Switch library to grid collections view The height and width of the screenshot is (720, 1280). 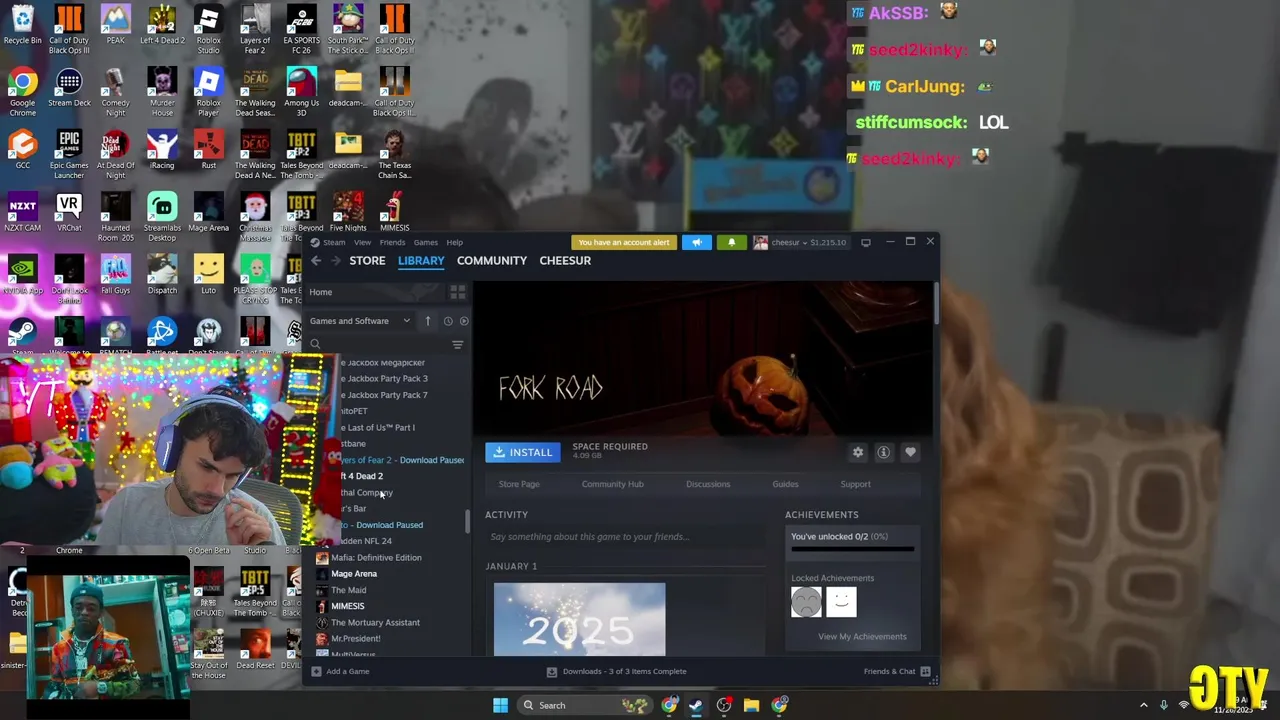click(457, 292)
